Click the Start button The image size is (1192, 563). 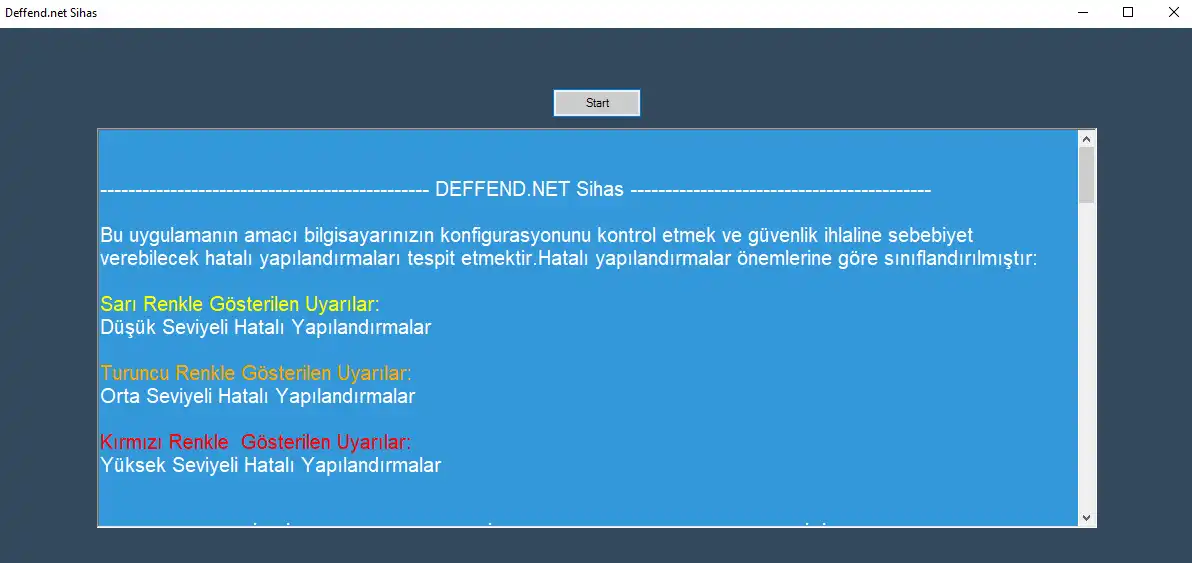tap(597, 103)
